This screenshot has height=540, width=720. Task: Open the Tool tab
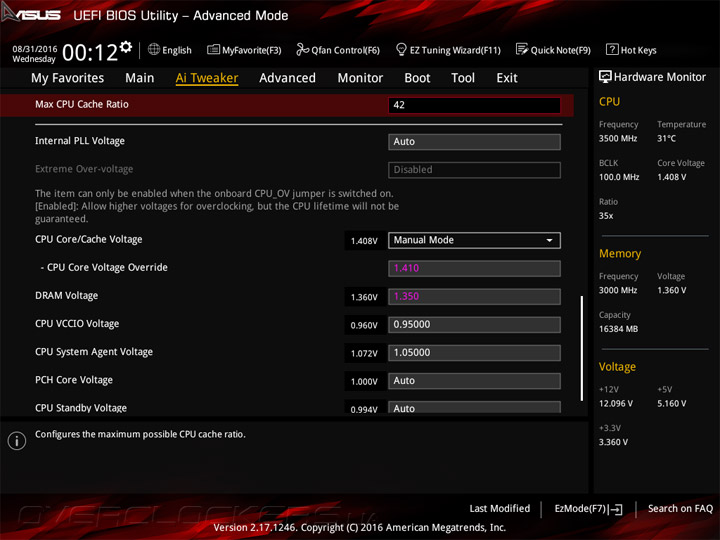click(x=463, y=78)
